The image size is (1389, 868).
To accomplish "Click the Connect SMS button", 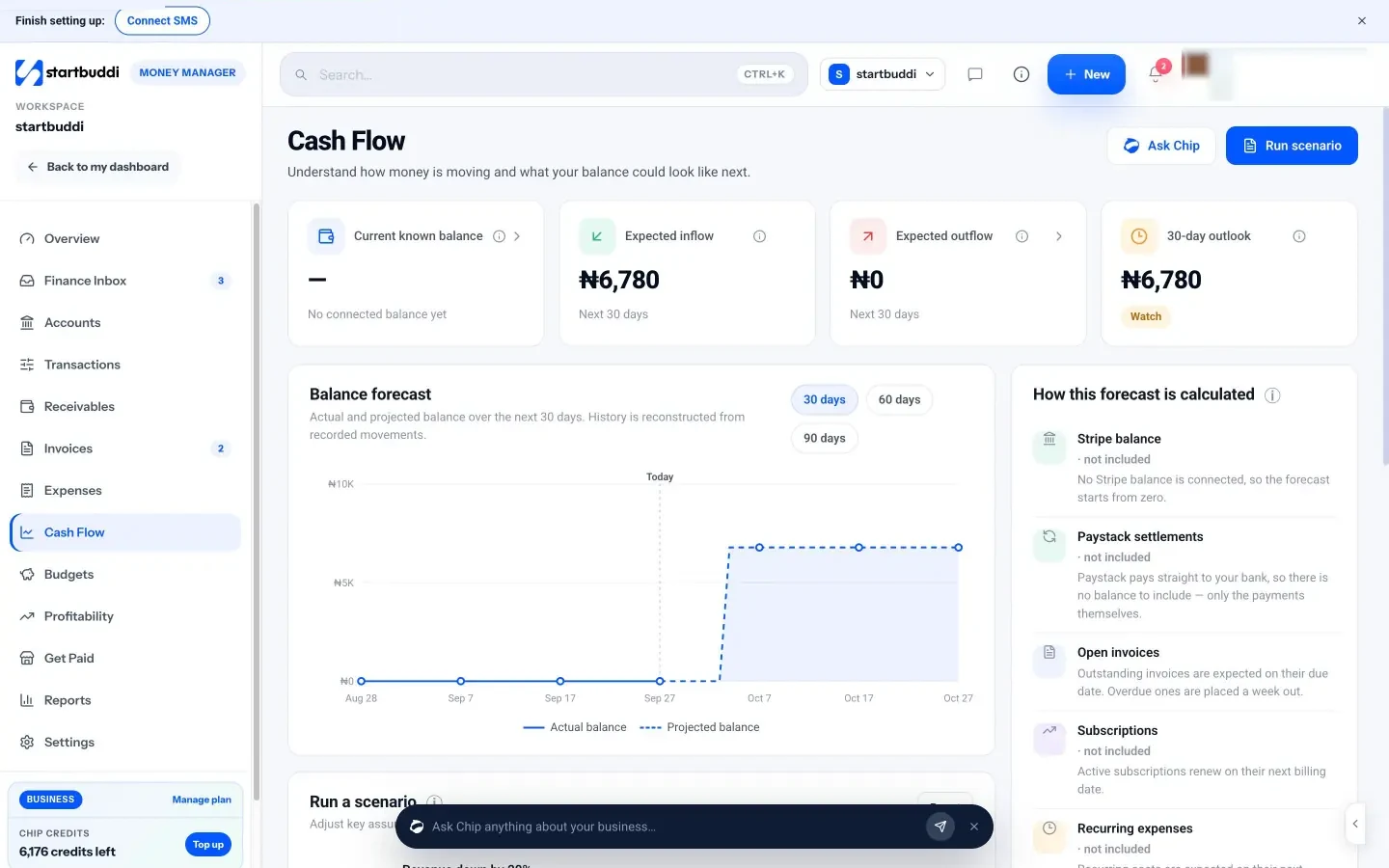I will click(162, 20).
